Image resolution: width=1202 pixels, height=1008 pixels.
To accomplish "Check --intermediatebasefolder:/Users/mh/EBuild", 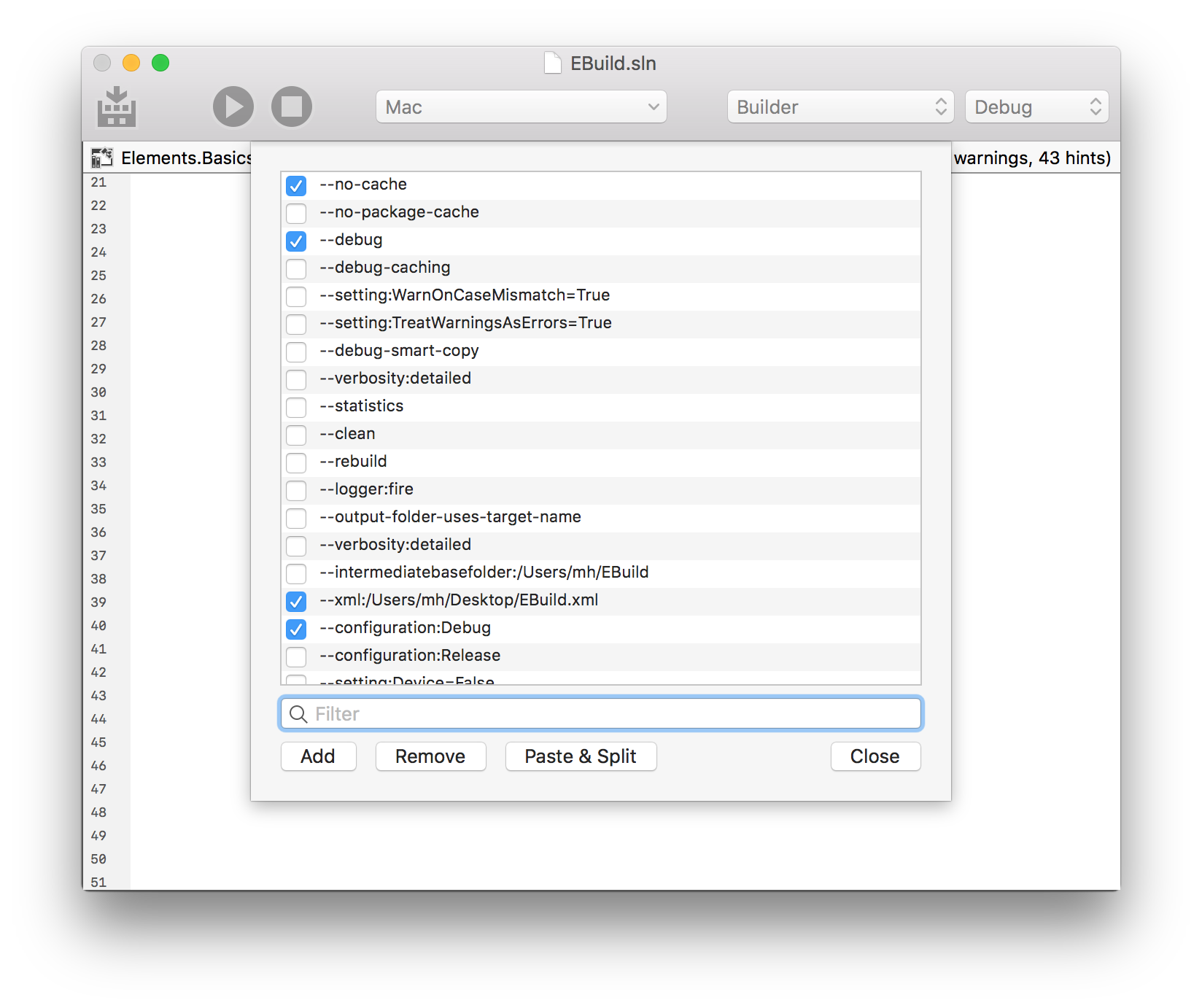I will [x=296, y=573].
